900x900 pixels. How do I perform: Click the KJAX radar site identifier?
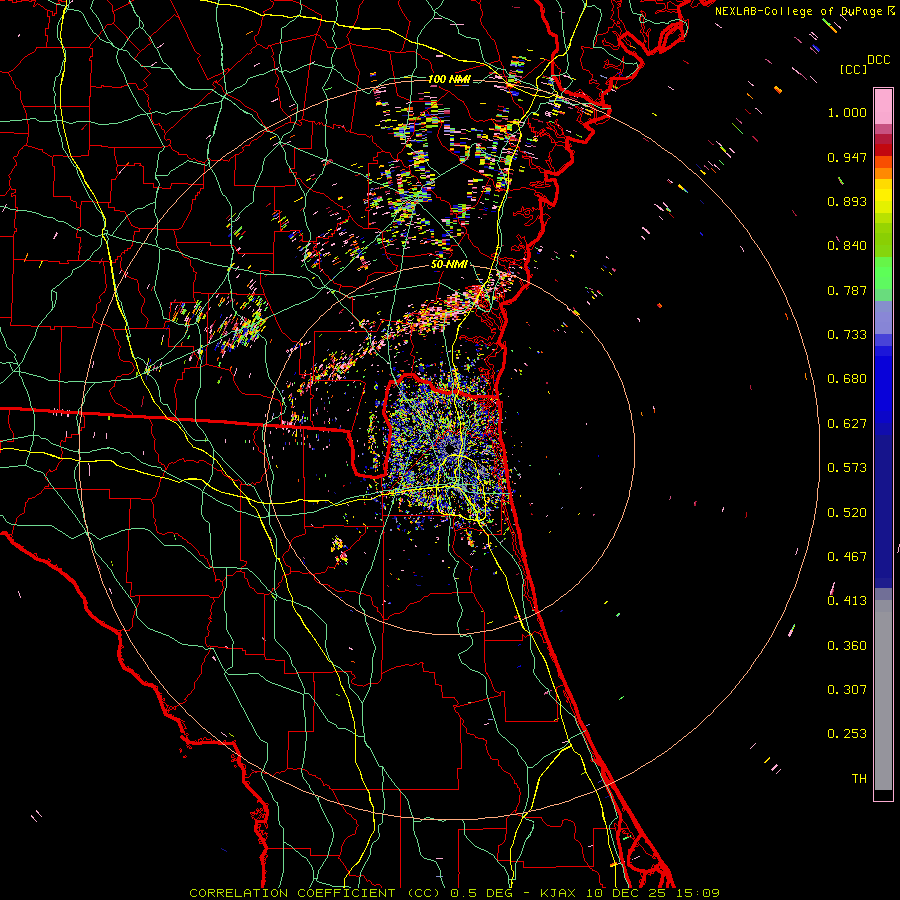pyautogui.click(x=560, y=893)
